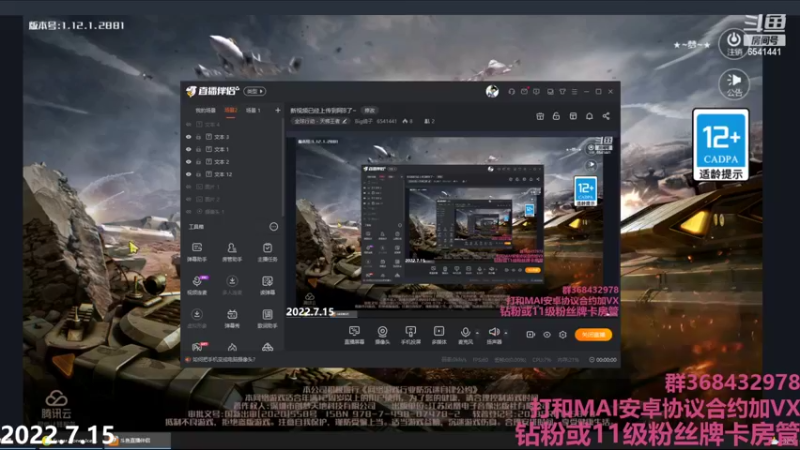The width and height of the screenshot is (800, 450).
Task: Open the 公告 announcement button in the game
Action: 734,84
